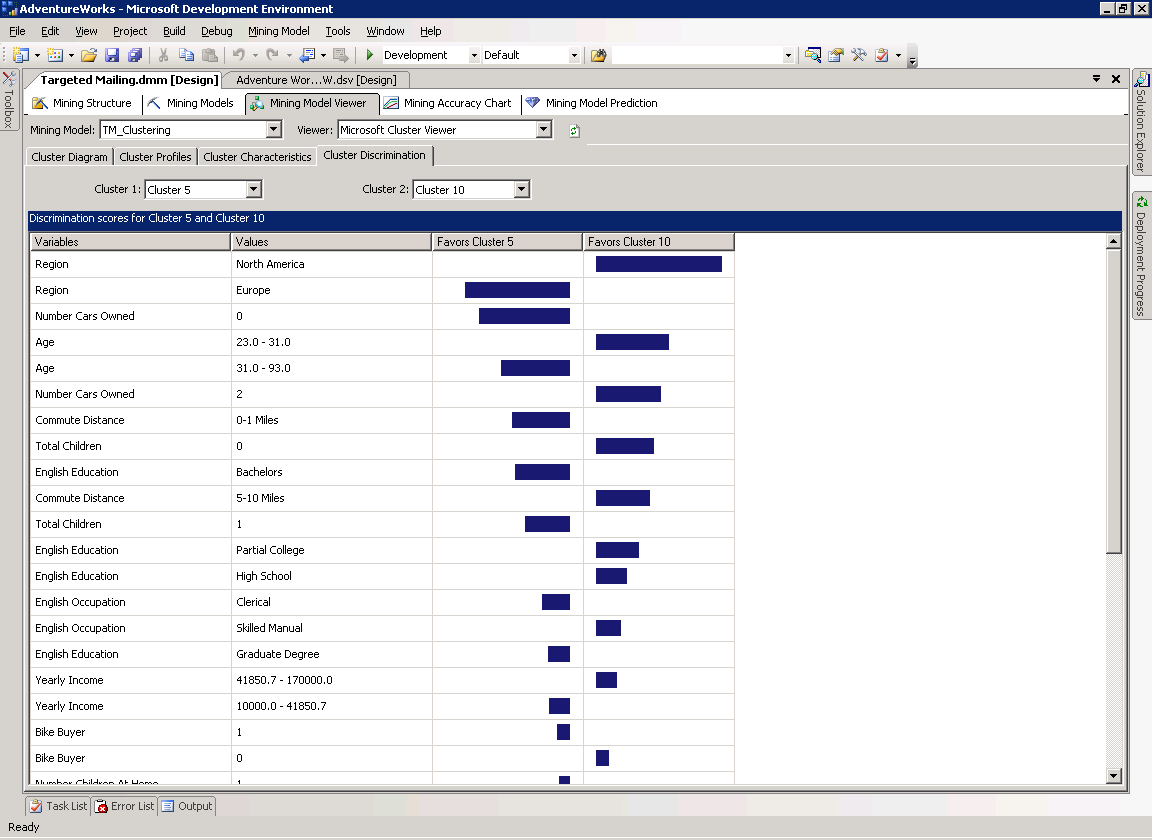The height and width of the screenshot is (840, 1152).
Task: Open the Cluster Profiles tab
Action: coord(155,157)
